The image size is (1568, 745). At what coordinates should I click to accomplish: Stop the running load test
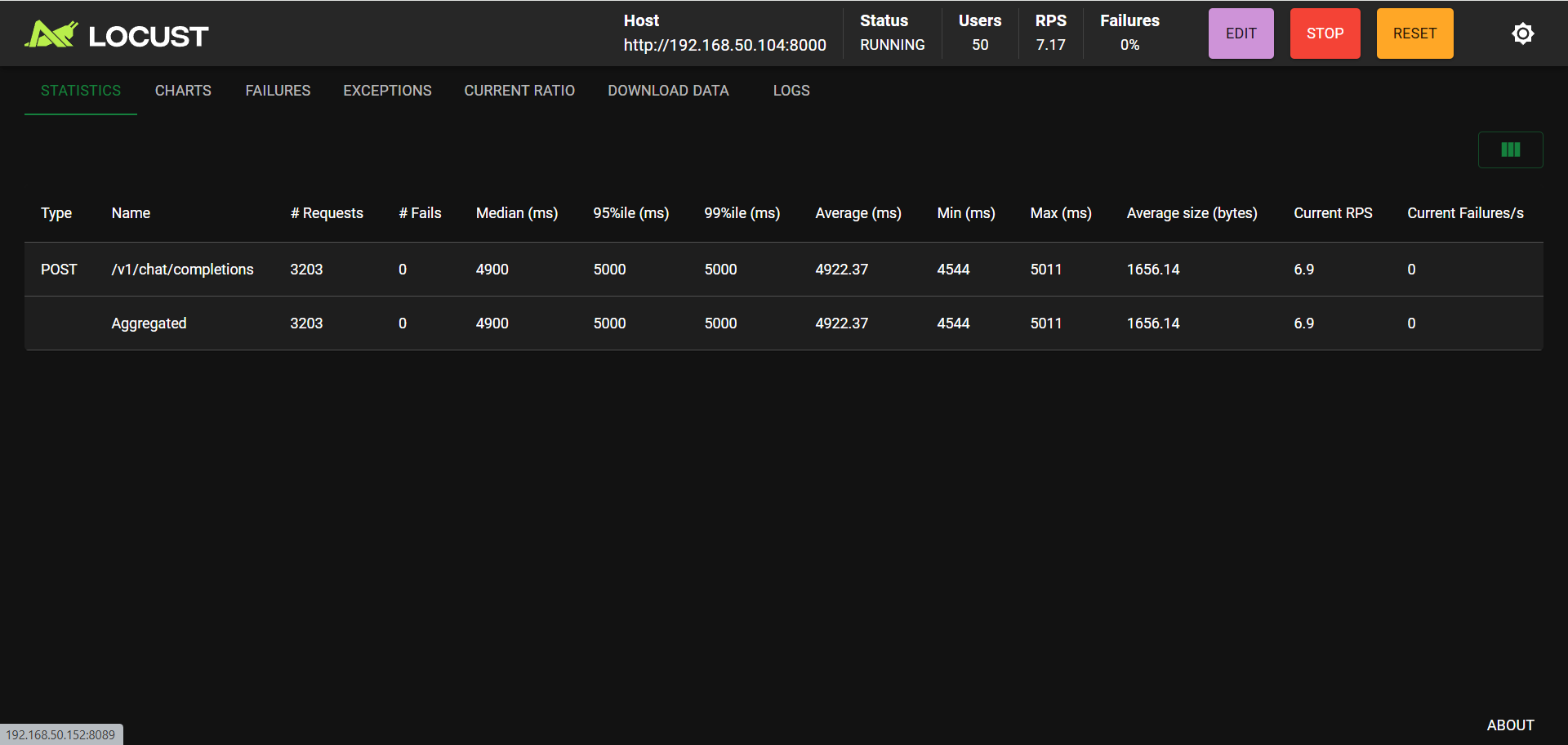pos(1325,33)
